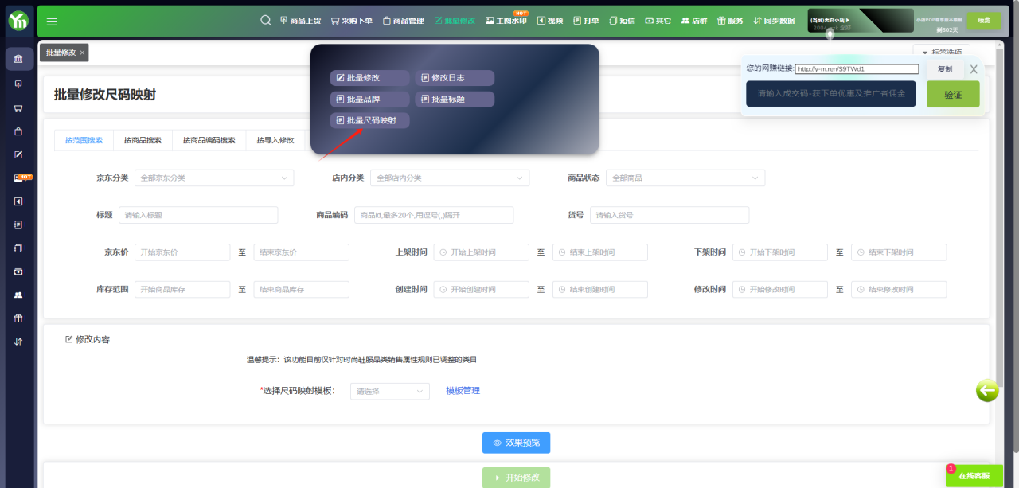Close the link popup with X icon
Image resolution: width=1019 pixels, height=488 pixels.
[973, 69]
